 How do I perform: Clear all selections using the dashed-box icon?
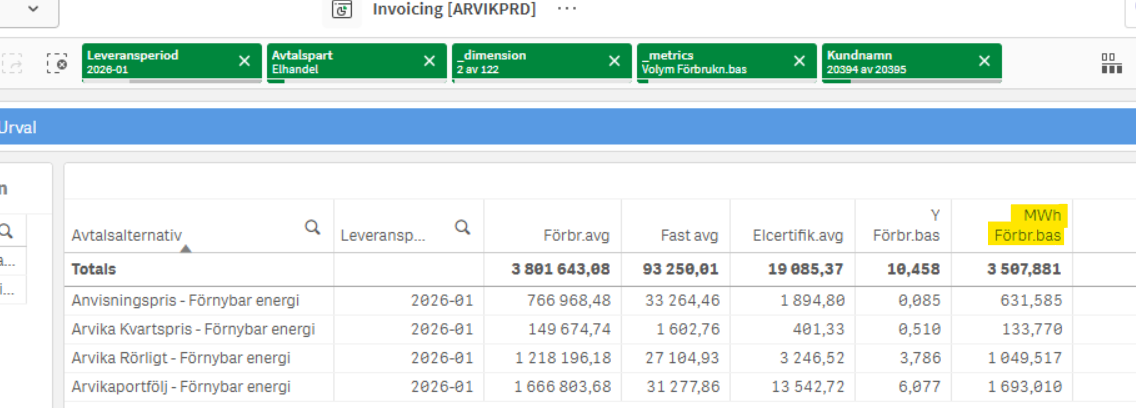58,63
